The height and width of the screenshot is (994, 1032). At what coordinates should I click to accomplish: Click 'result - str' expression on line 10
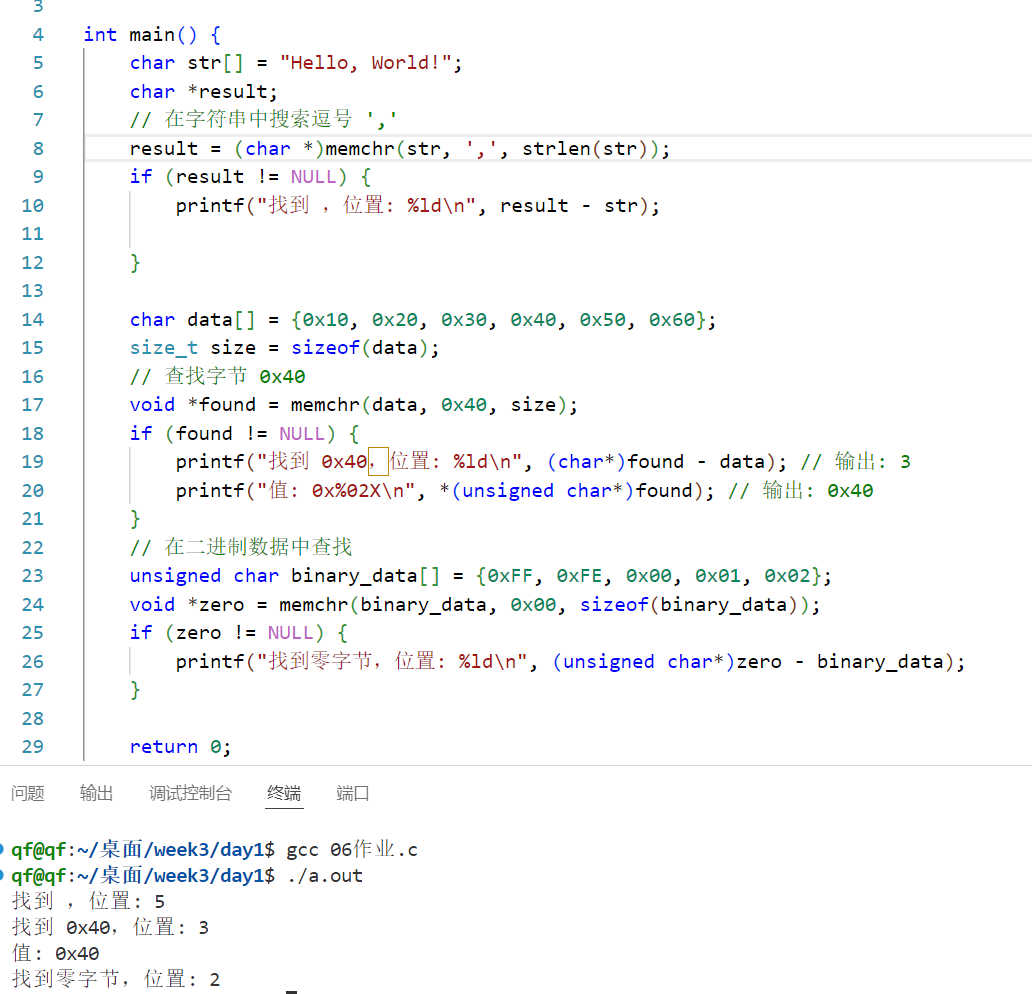569,206
